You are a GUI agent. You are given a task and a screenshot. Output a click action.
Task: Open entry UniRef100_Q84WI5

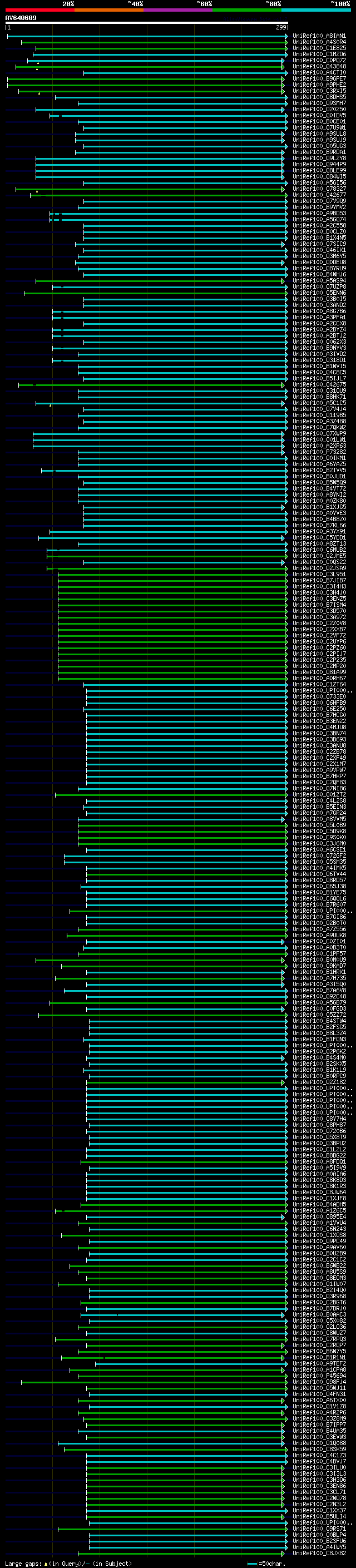coord(319,176)
